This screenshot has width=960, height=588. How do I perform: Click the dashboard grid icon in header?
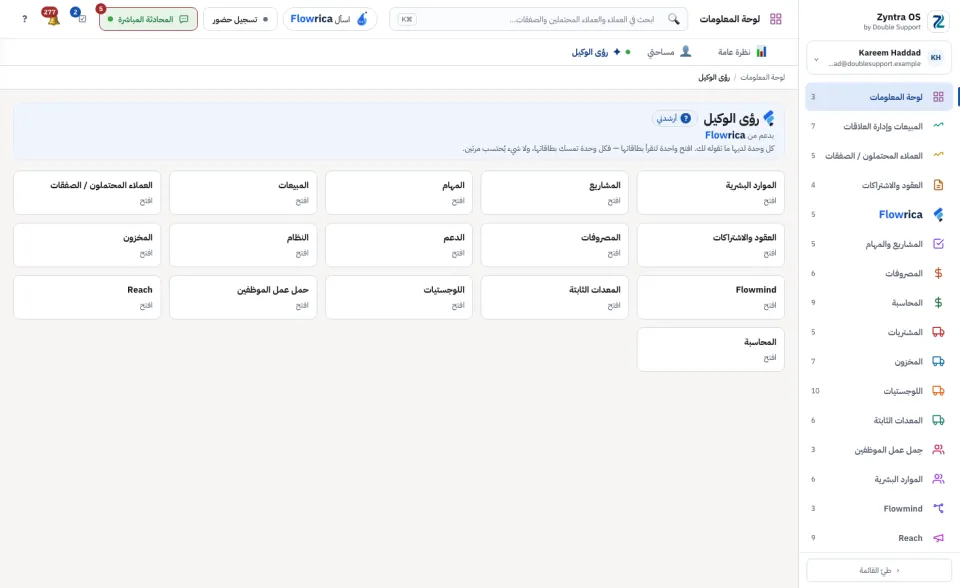click(776, 19)
